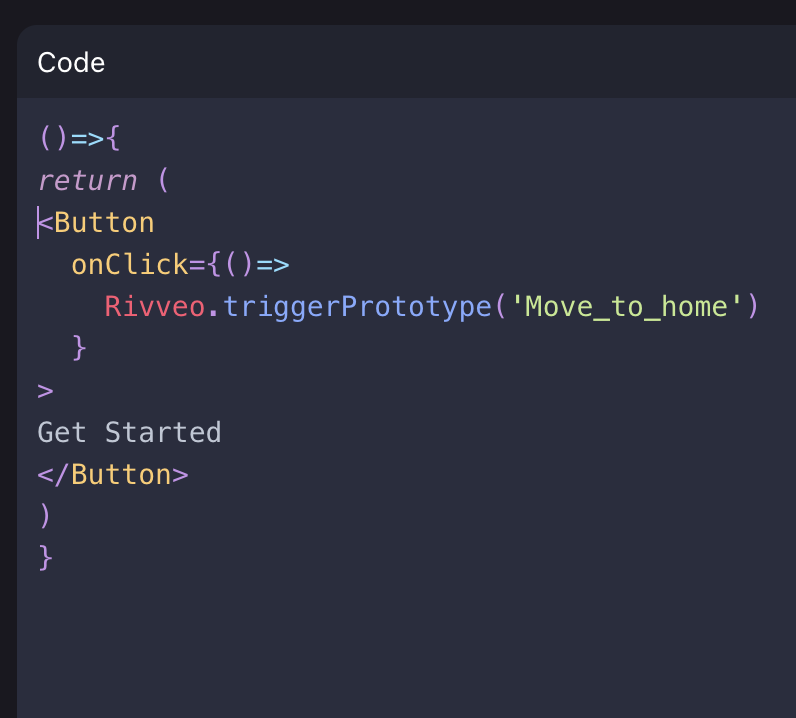Click the '=>' arrow on the first line
Image resolution: width=796 pixels, height=718 pixels.
[87, 138]
